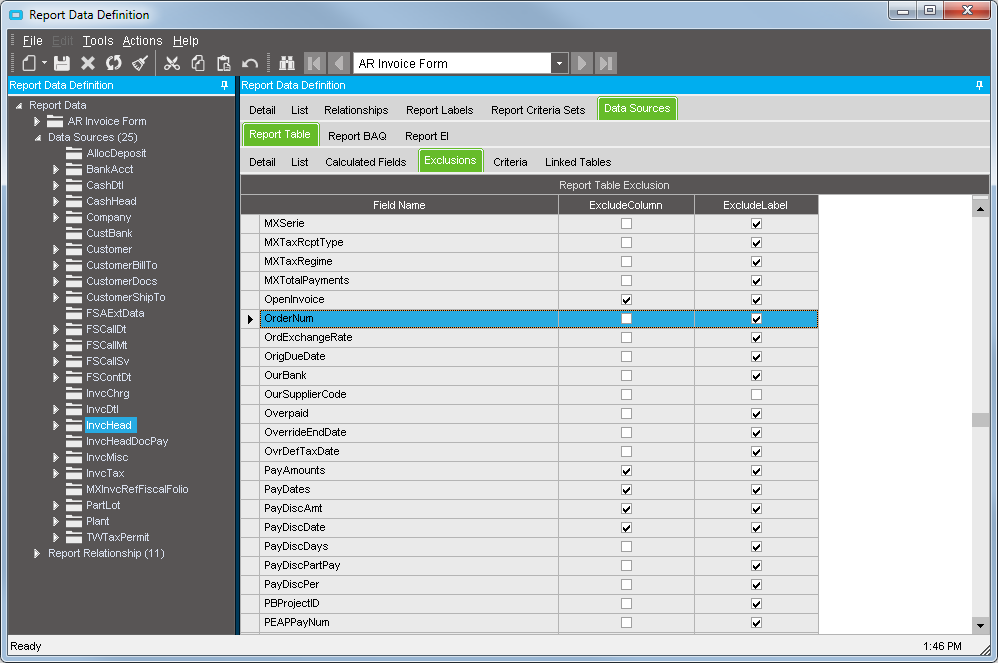
Task: Undo the last change
Action: 250,63
